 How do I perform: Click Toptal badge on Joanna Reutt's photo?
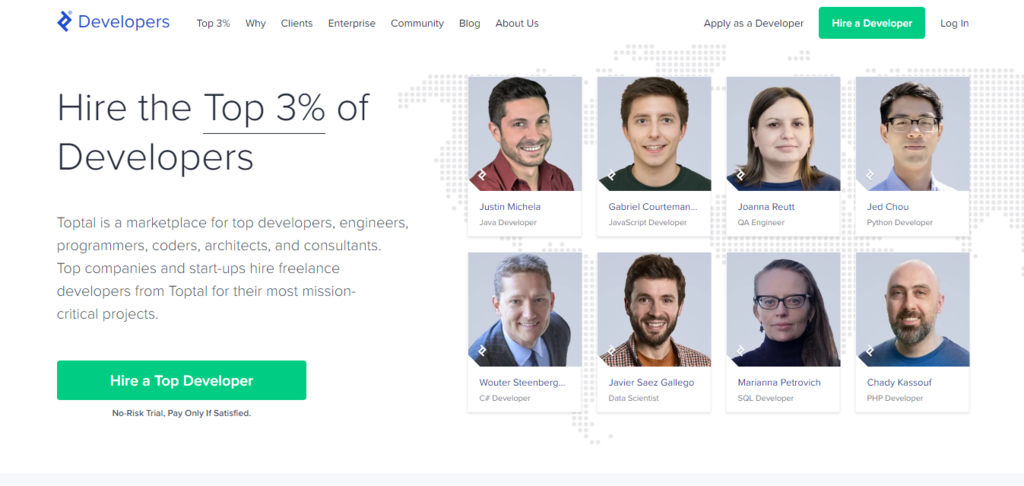741,175
